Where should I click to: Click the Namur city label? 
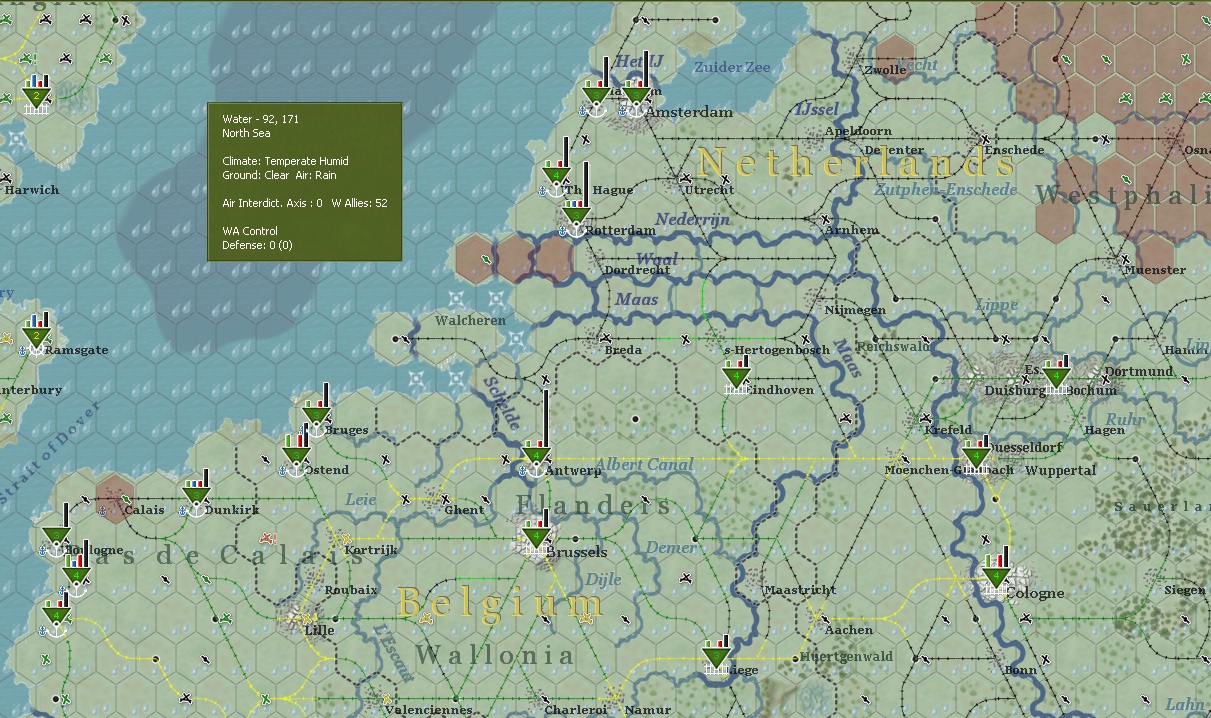648,710
